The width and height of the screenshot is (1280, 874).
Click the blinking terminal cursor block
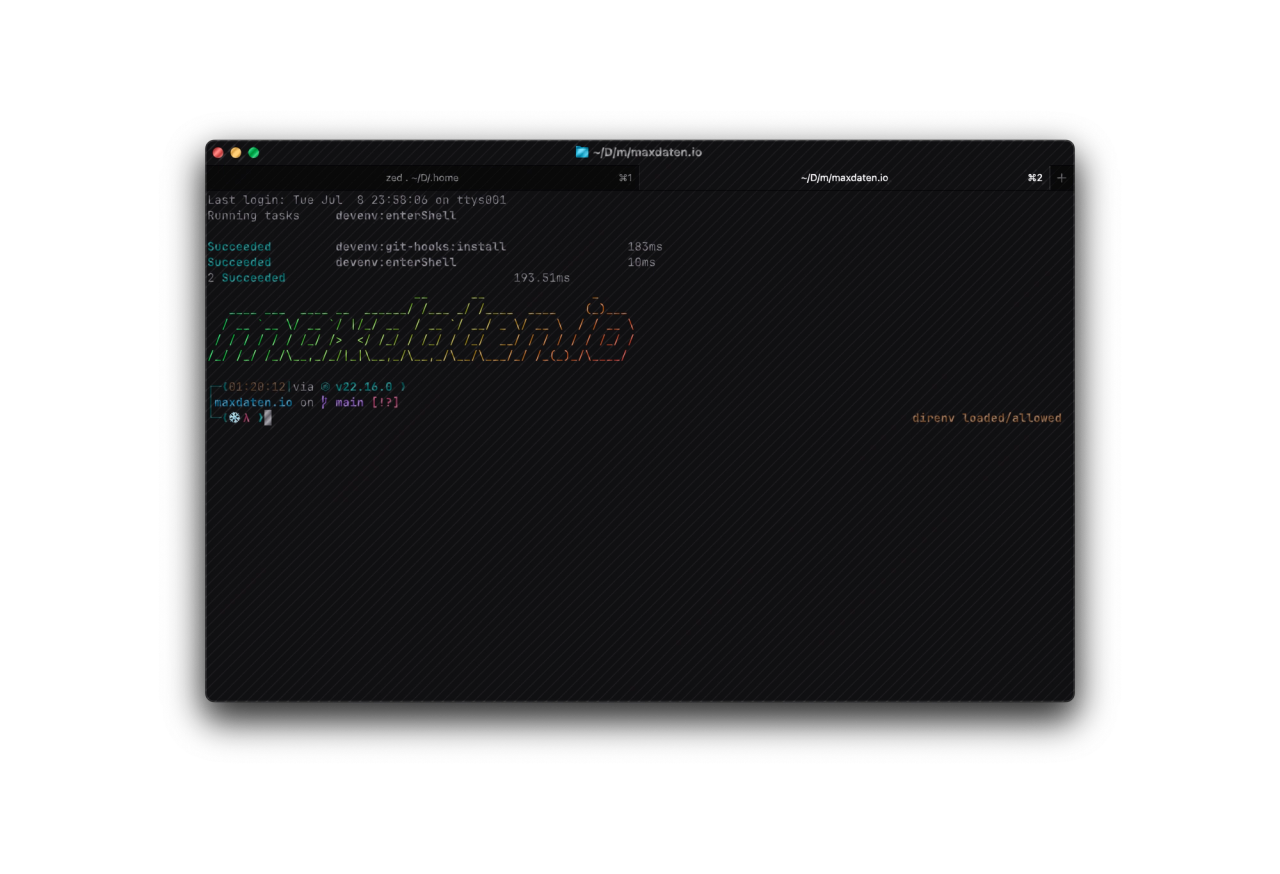tap(266, 418)
